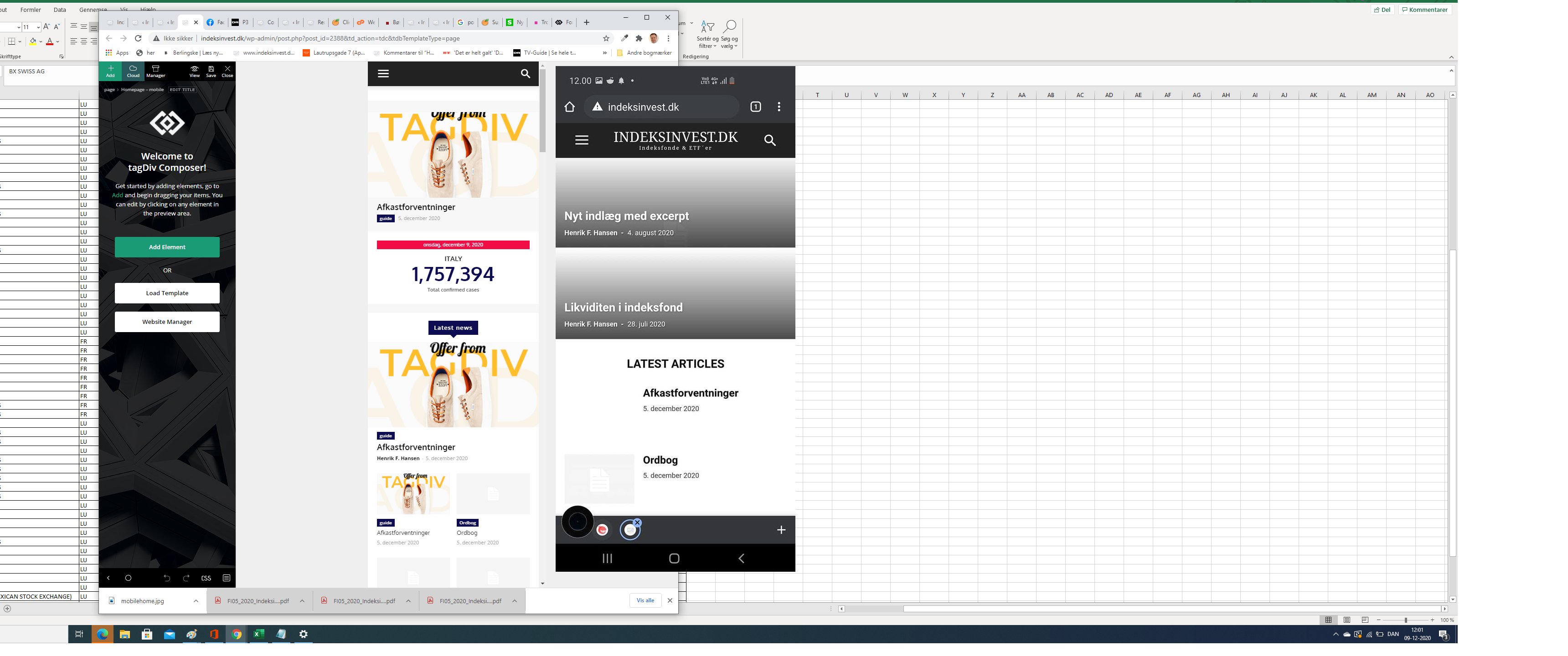Click the structure list icon in Composer bottom bar

pyautogui.click(x=227, y=578)
